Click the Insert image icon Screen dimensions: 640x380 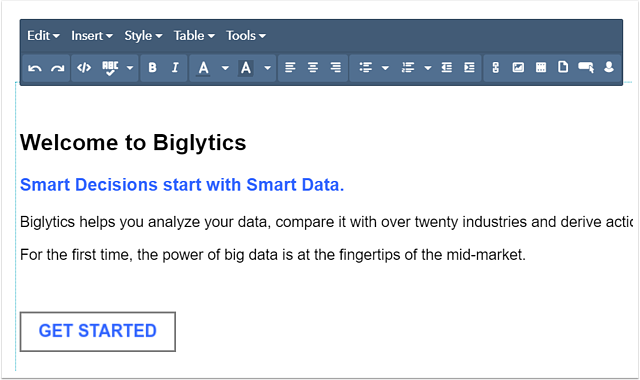click(518, 68)
